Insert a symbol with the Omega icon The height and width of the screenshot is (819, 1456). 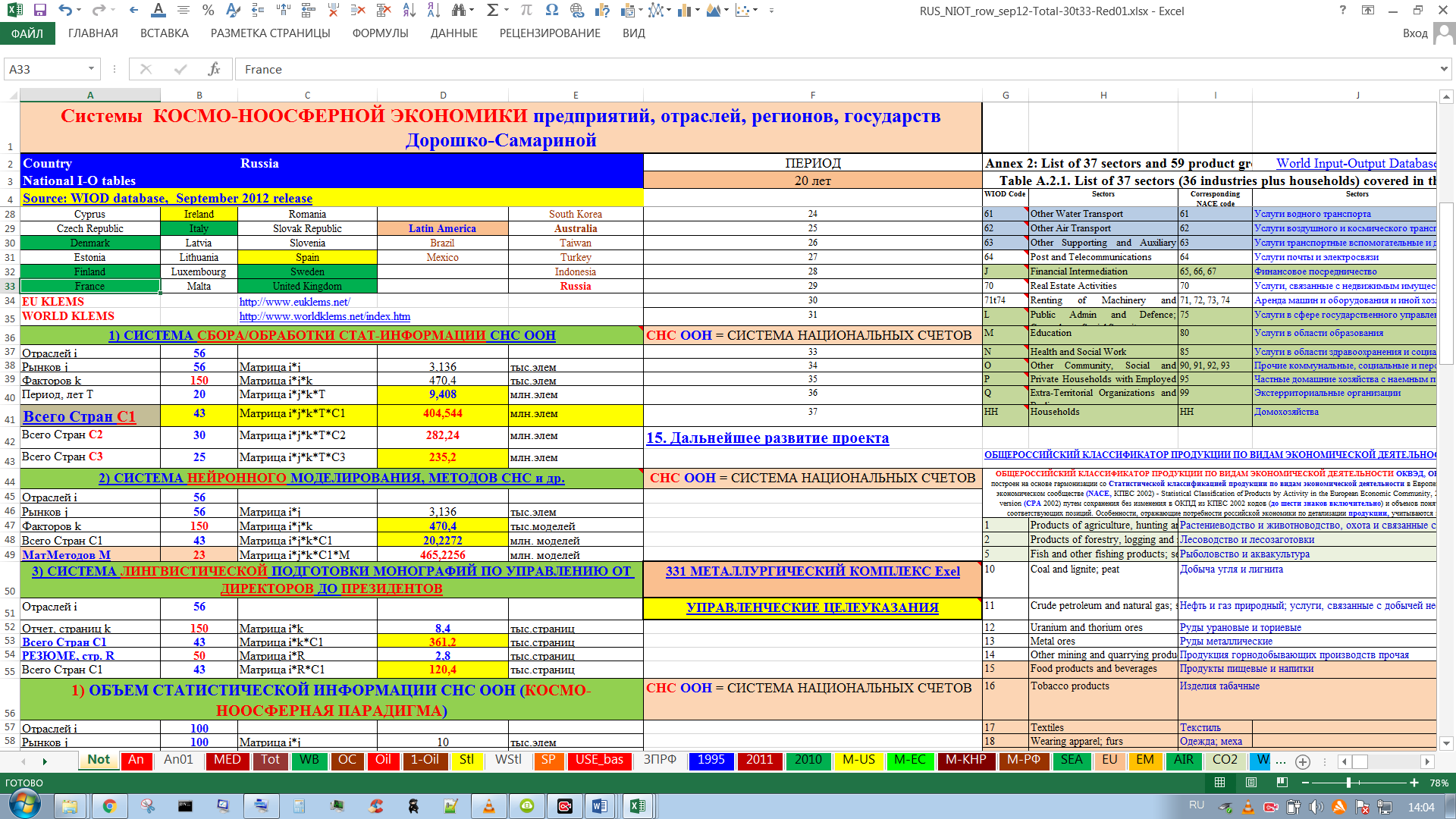551,11
